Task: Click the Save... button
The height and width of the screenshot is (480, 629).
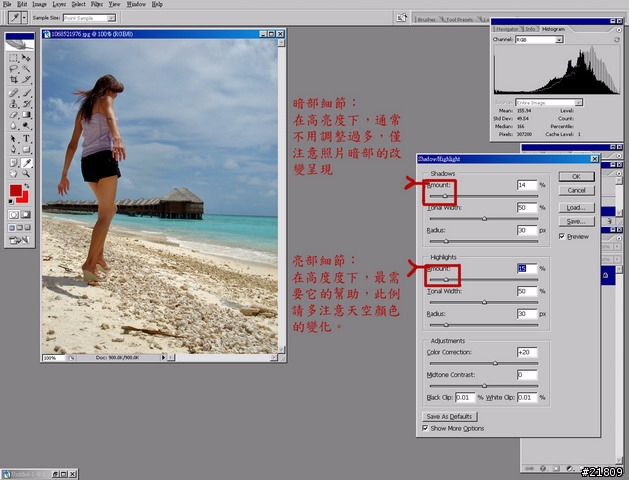Action: click(x=576, y=221)
